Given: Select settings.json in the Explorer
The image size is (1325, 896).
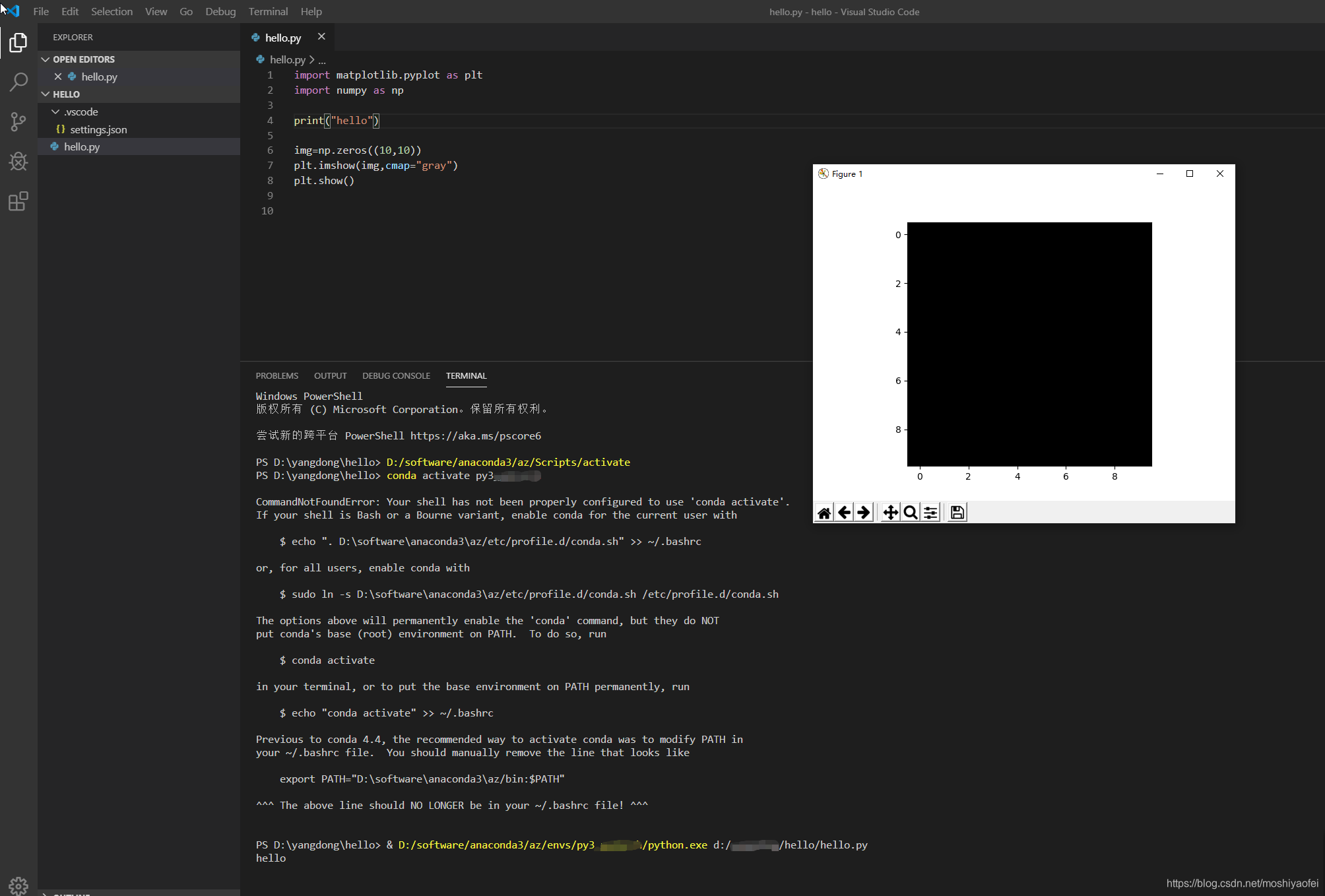Looking at the screenshot, I should 99,129.
